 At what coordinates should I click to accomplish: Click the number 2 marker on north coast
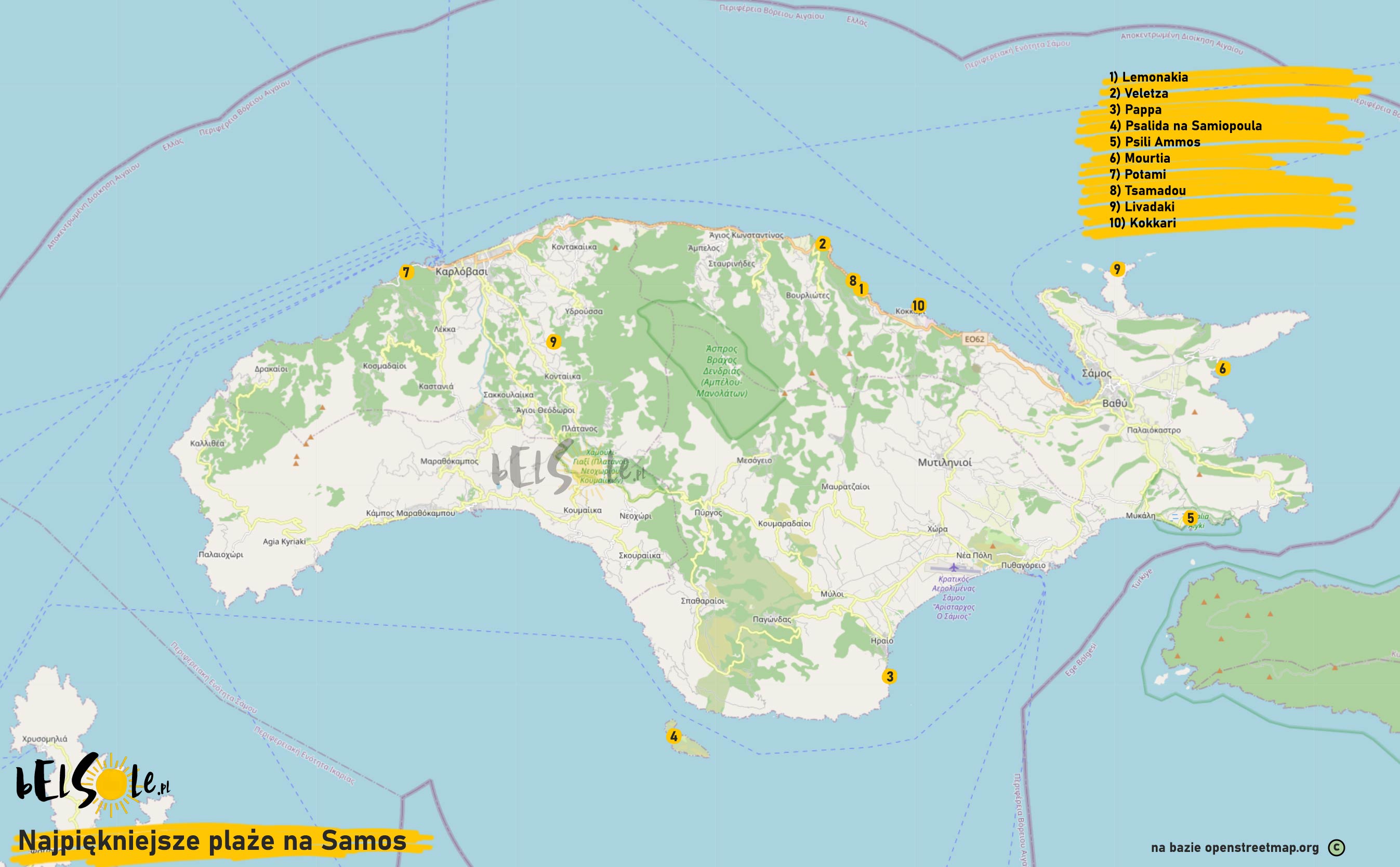[x=822, y=244]
